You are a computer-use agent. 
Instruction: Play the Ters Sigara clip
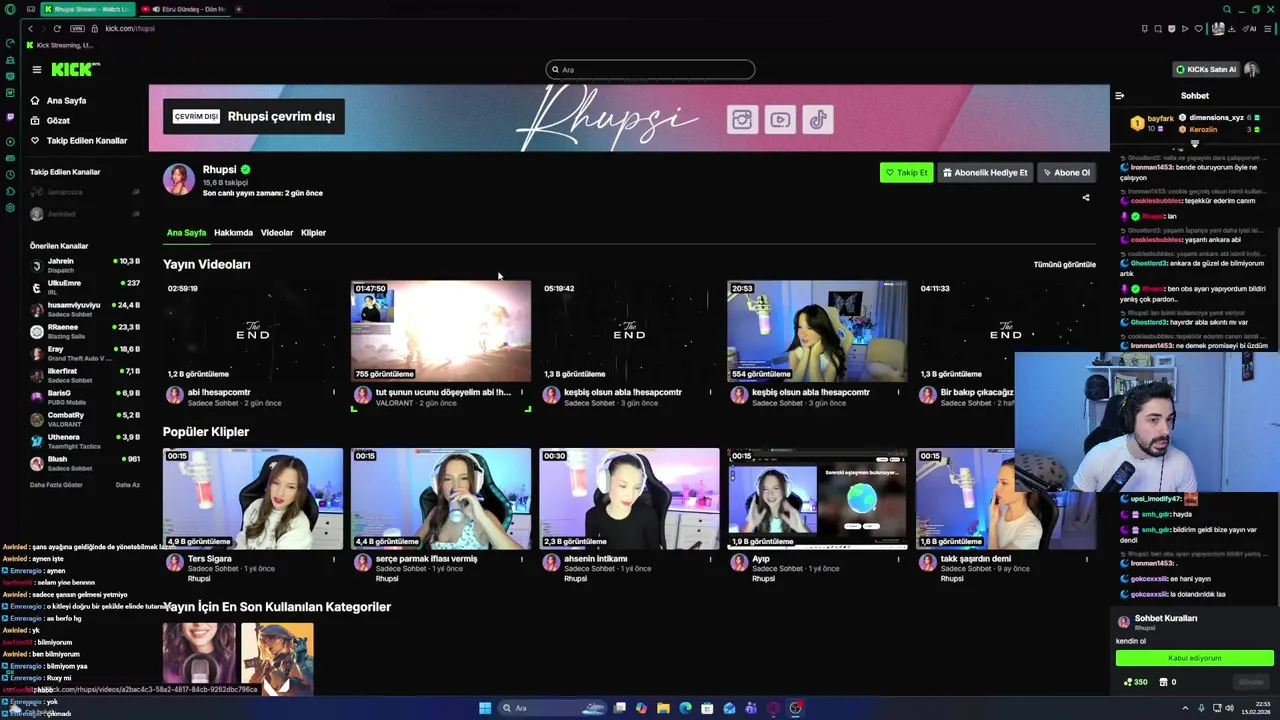(x=253, y=498)
